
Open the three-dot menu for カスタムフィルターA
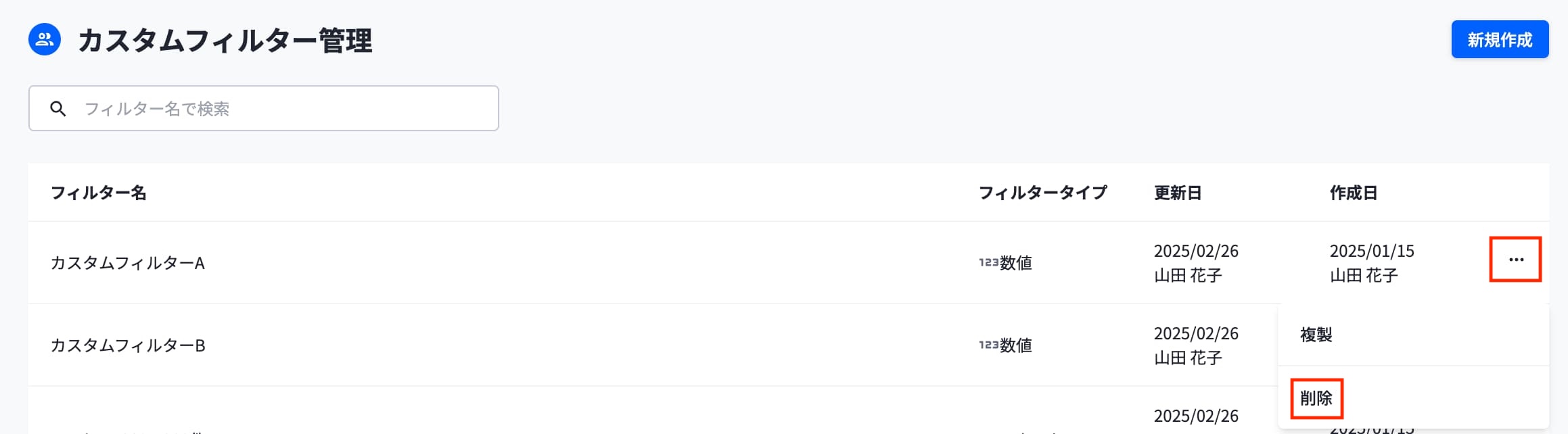pyautogui.click(x=1515, y=260)
